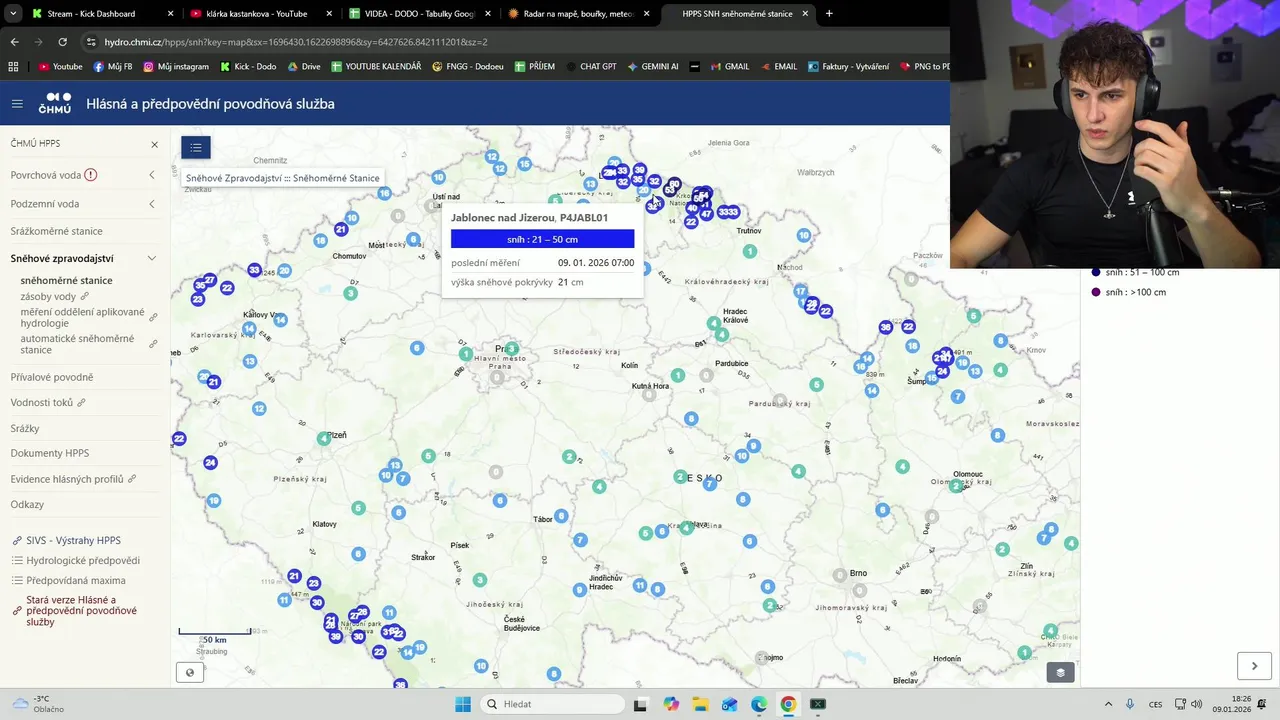
Task: Select sněhoměrné stanice sub-item
Action: [66, 281]
